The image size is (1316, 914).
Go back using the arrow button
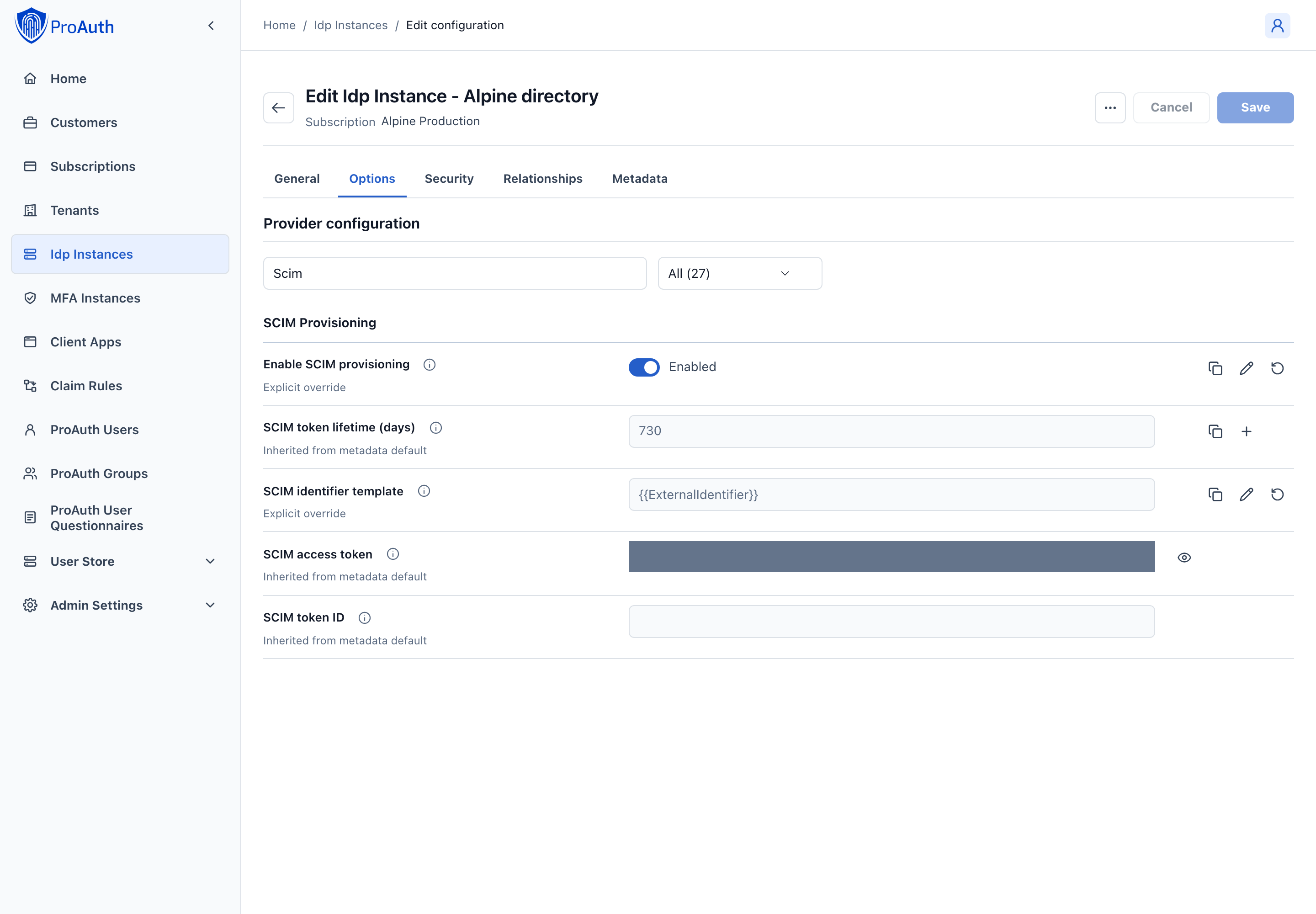pyautogui.click(x=278, y=108)
